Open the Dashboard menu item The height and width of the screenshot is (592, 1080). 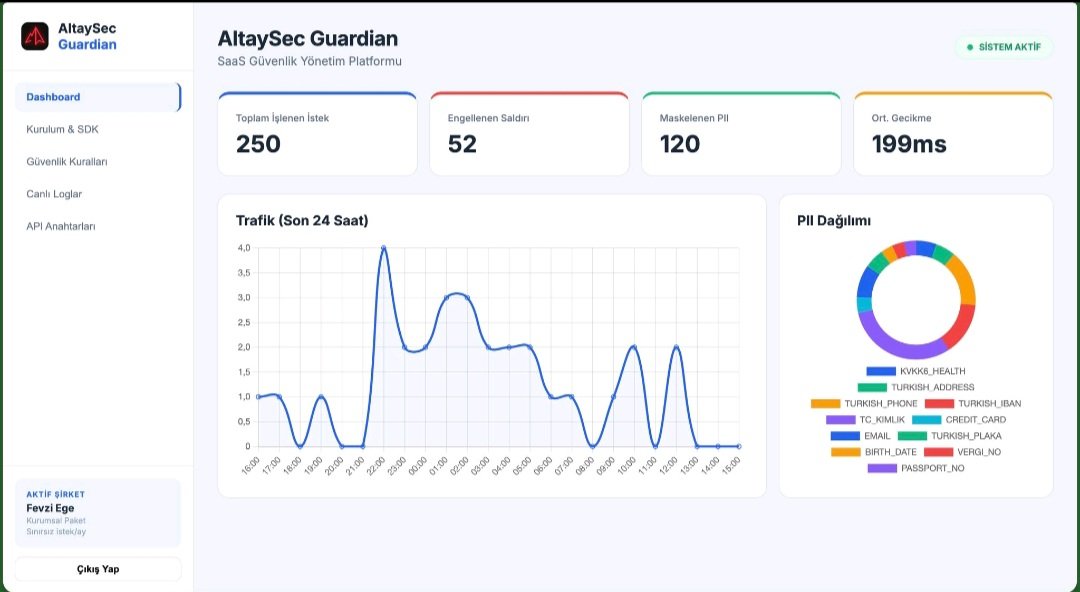[x=98, y=97]
